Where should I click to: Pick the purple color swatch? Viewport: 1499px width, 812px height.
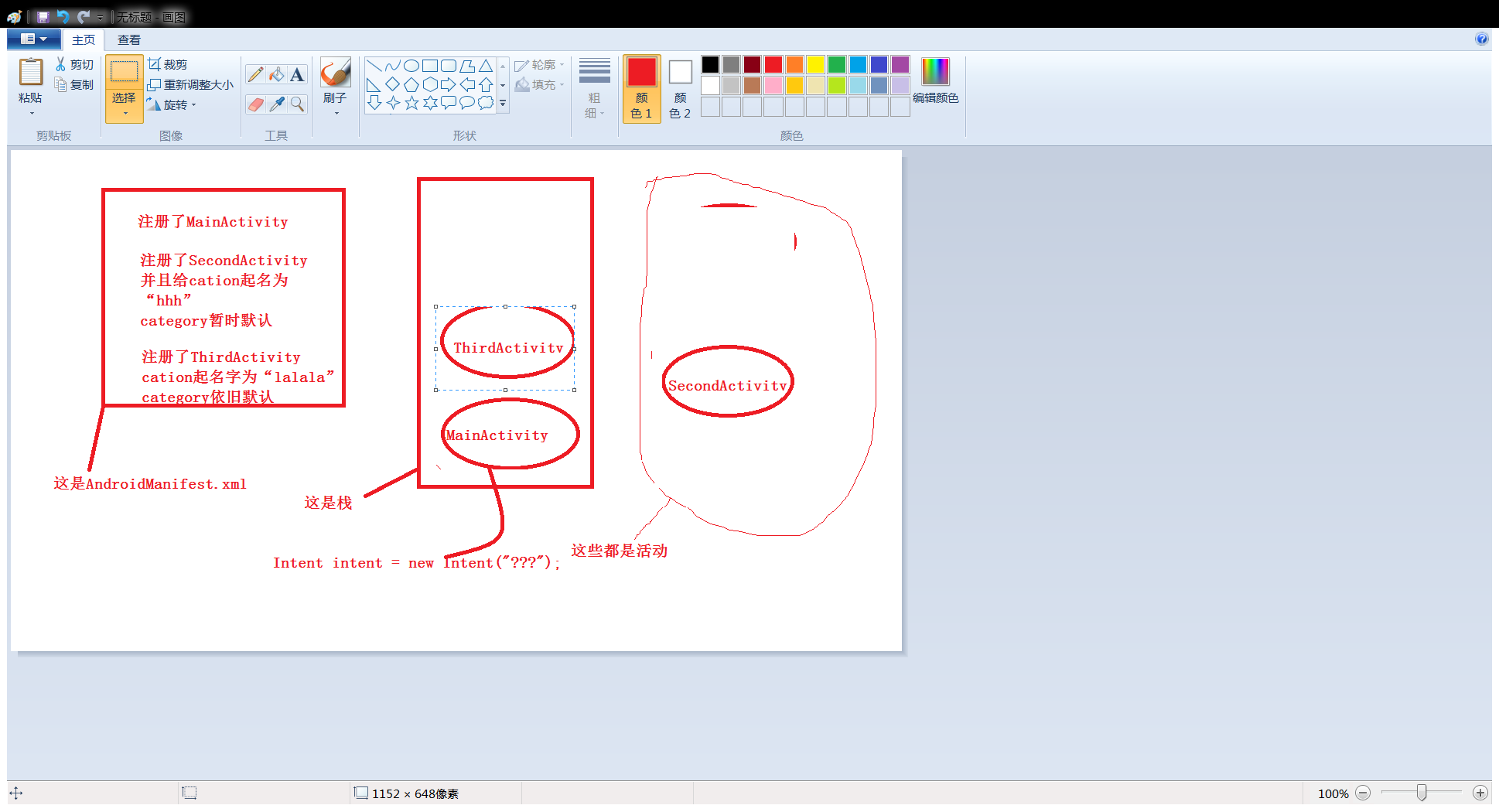pos(900,64)
